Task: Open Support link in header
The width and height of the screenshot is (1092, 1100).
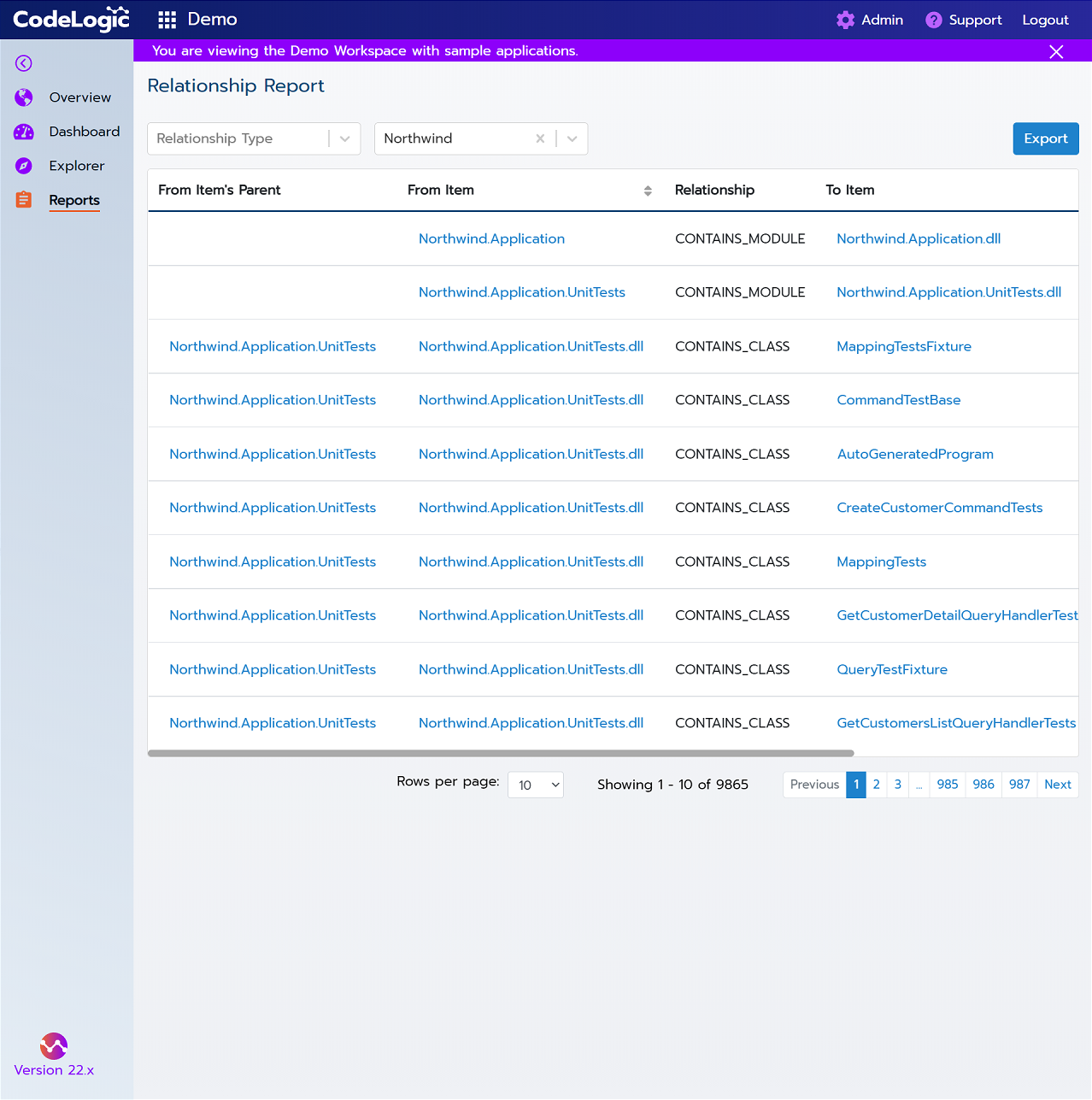Action: coord(975,20)
